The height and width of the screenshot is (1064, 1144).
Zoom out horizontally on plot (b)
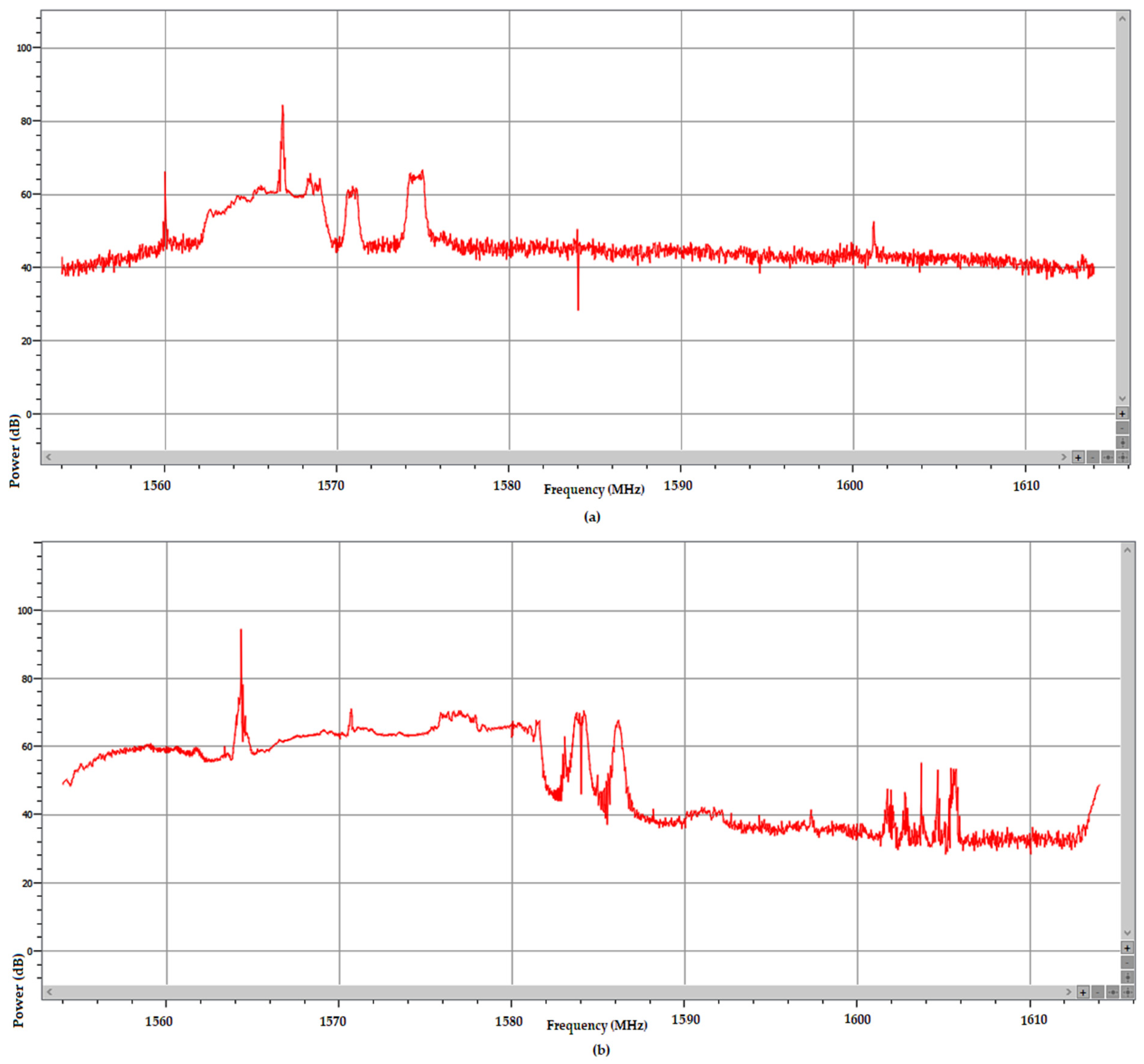(1097, 992)
